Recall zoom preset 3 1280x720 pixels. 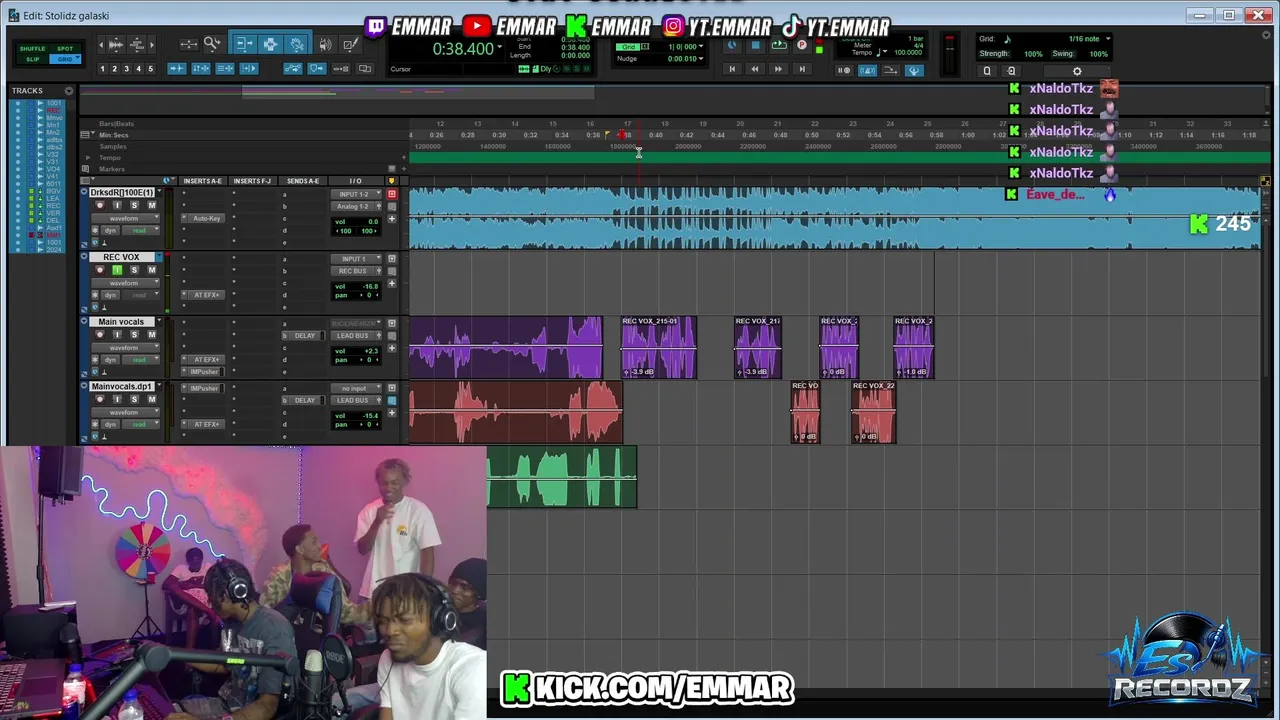coord(126,69)
